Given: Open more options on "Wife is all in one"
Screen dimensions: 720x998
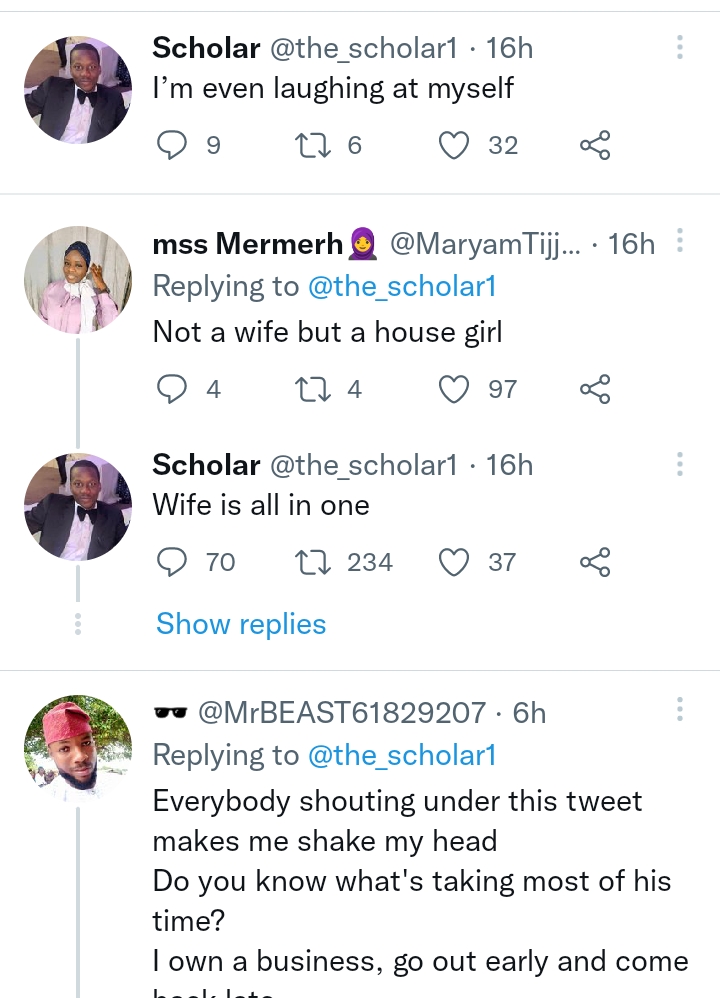Looking at the screenshot, I should tap(680, 464).
